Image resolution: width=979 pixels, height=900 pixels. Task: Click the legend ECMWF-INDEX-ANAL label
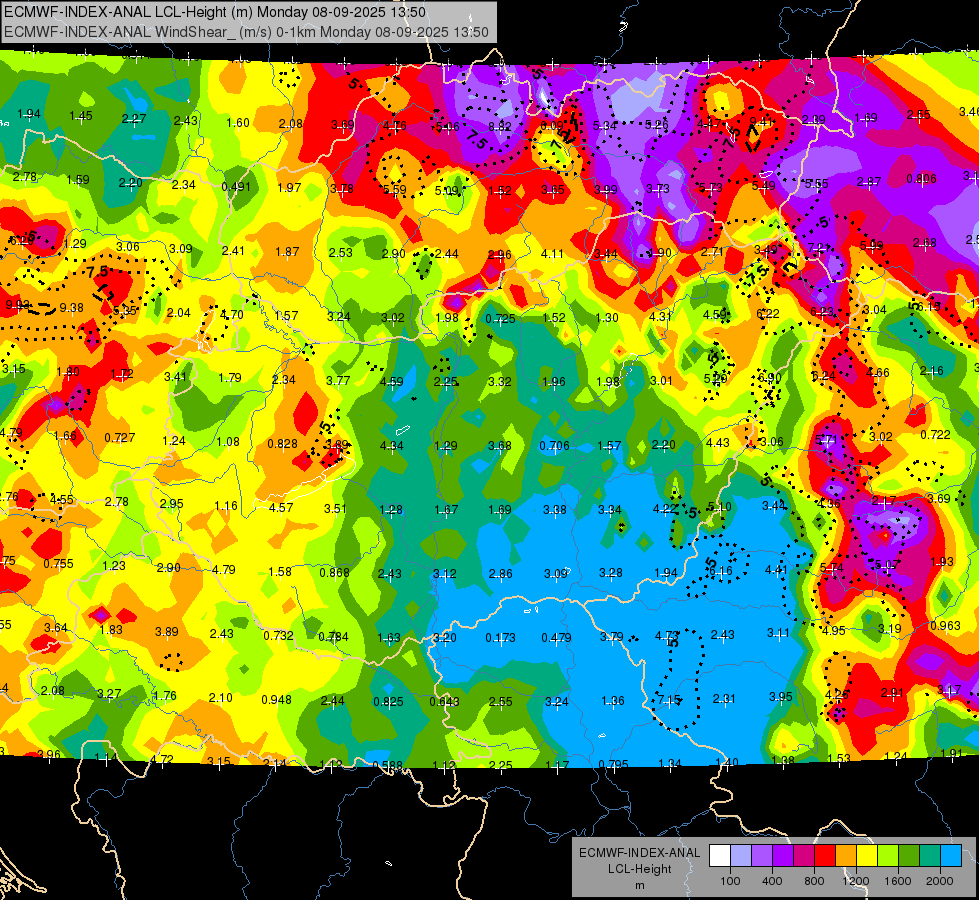tap(640, 853)
